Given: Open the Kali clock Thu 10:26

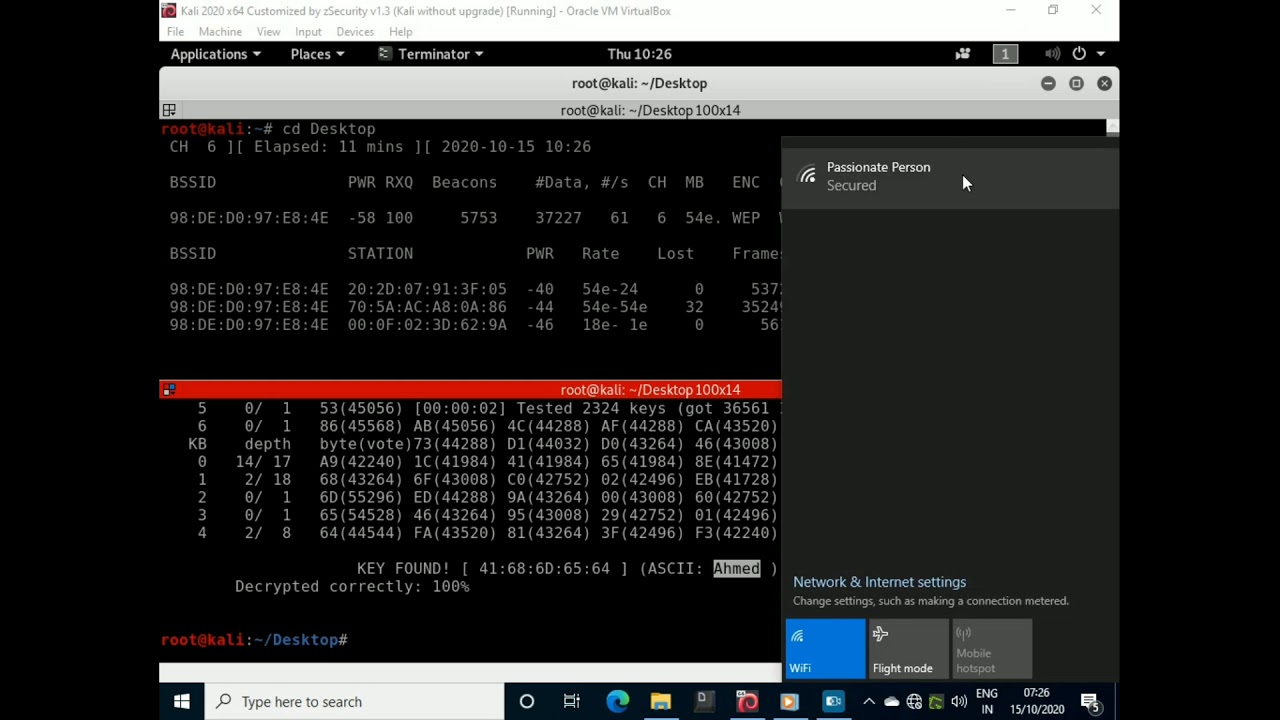Looking at the screenshot, I should pyautogui.click(x=639, y=54).
